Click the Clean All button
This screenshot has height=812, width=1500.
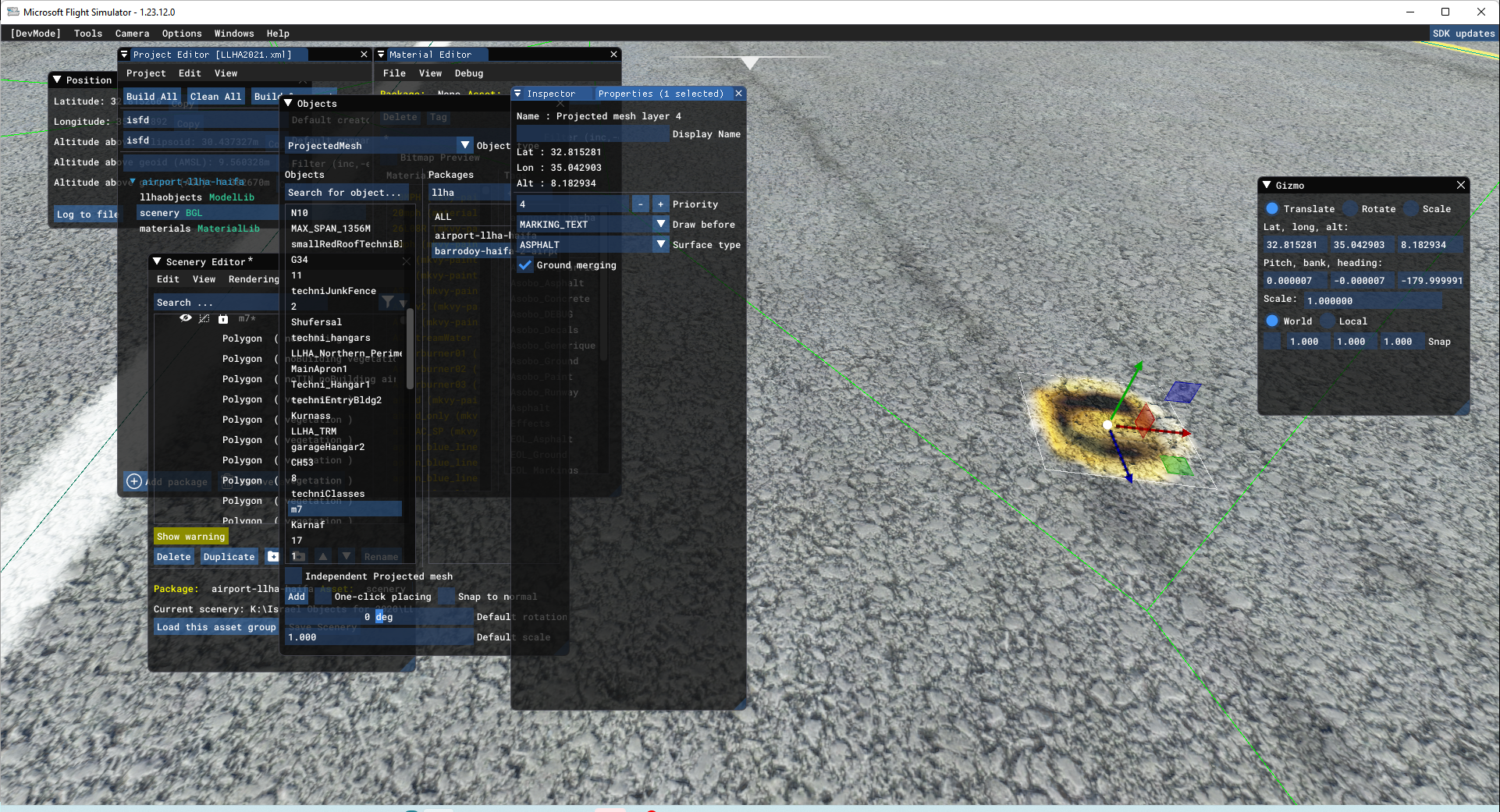(x=215, y=97)
